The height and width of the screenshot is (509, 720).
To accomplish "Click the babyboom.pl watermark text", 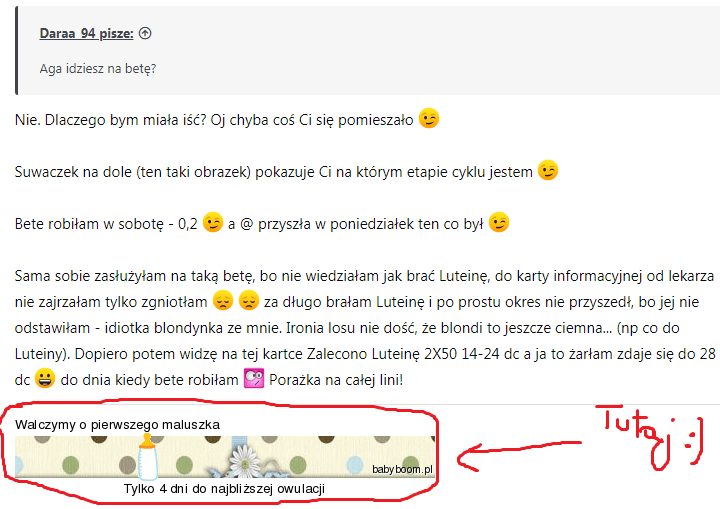I will pos(402,469).
